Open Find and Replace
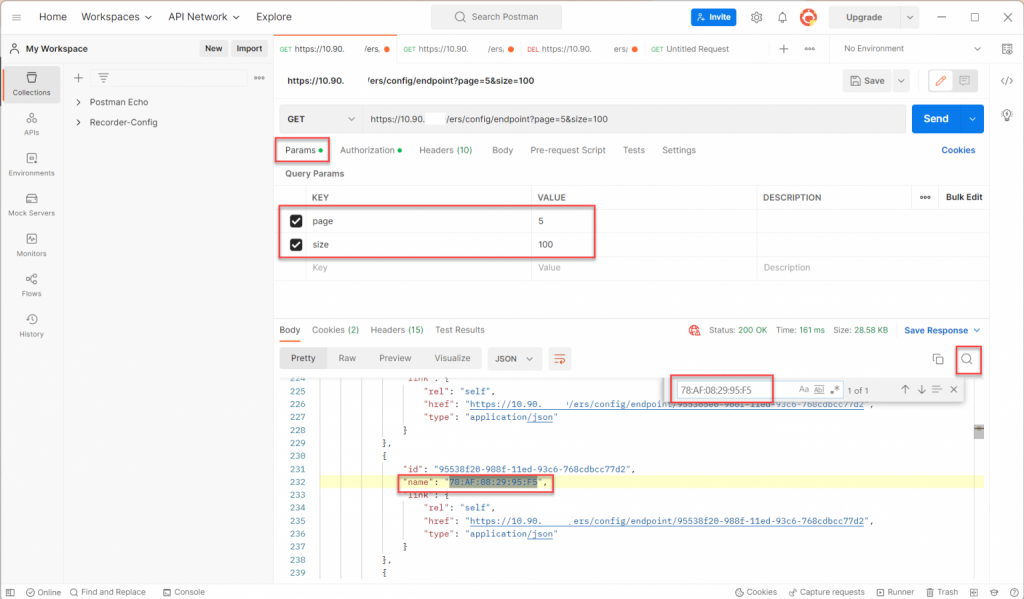 109,591
